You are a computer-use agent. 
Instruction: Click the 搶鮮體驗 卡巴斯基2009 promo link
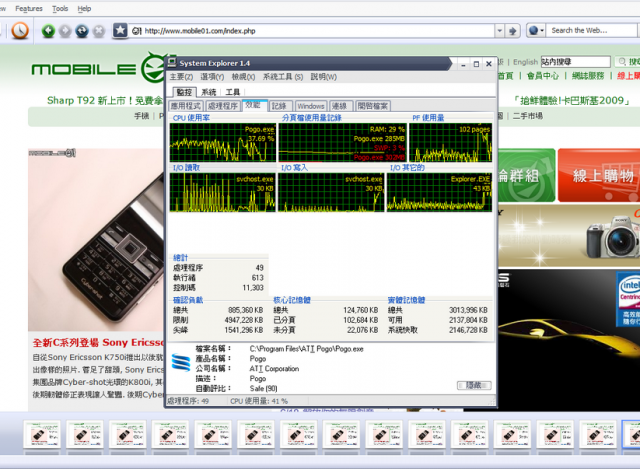(x=571, y=100)
